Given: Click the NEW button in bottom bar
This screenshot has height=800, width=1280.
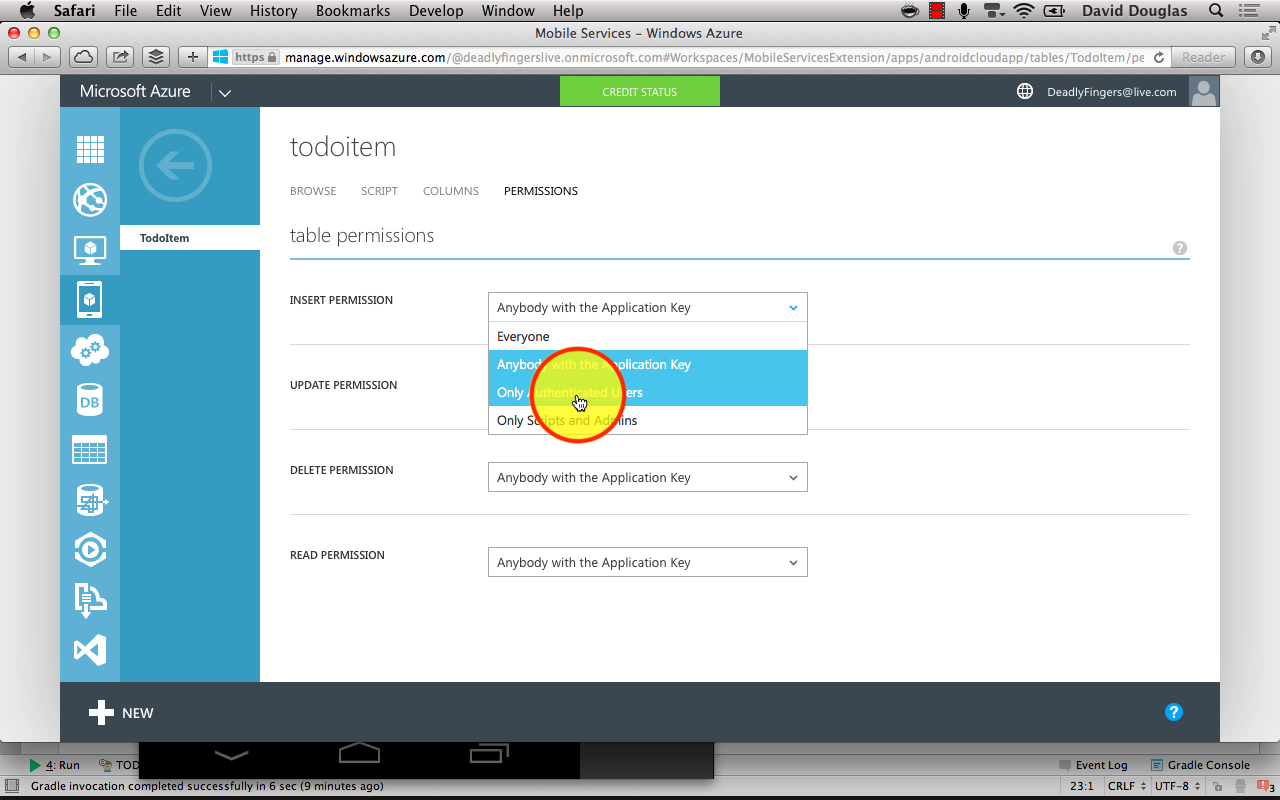Looking at the screenshot, I should [x=121, y=713].
